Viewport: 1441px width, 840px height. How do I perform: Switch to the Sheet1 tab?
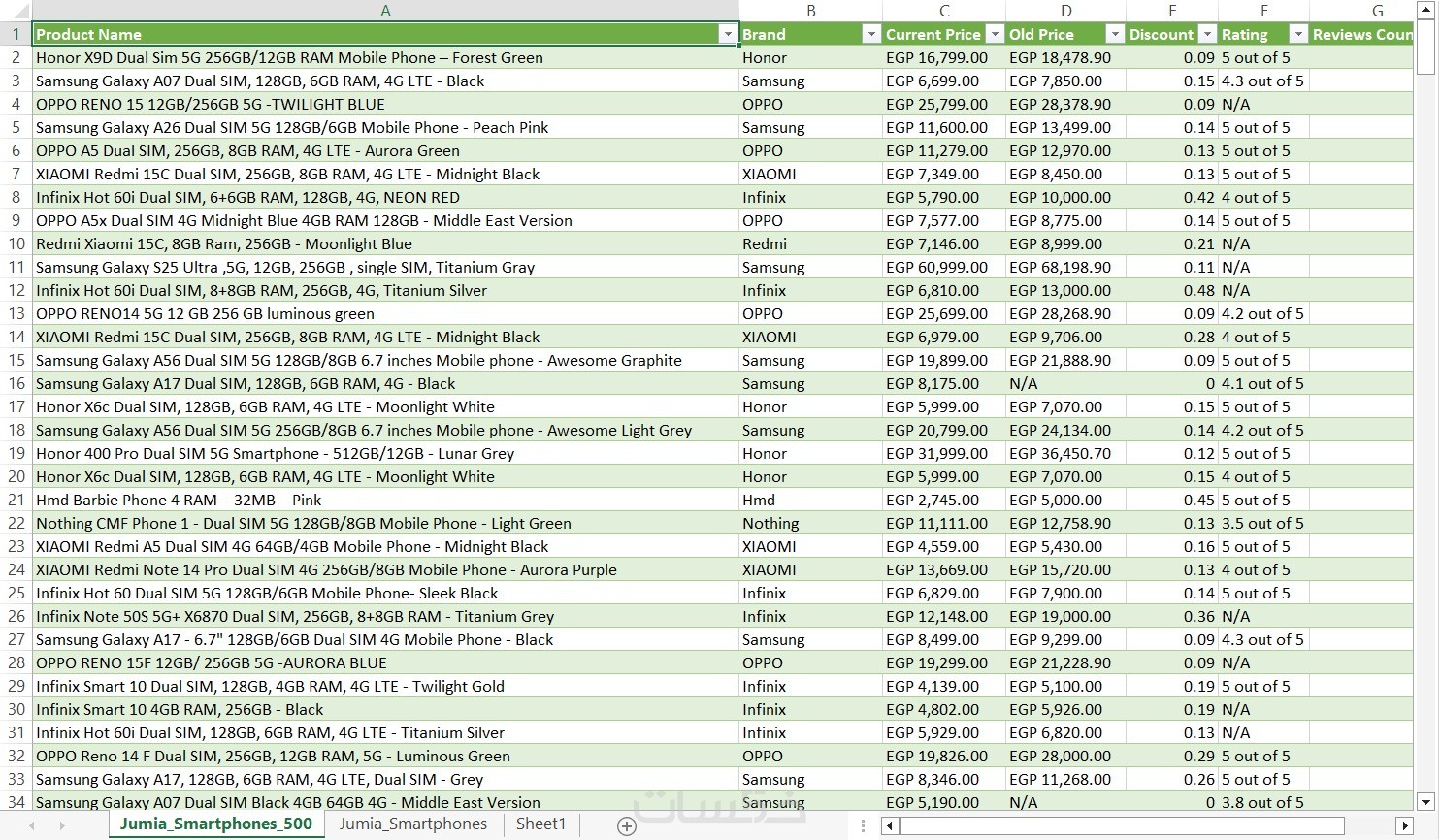pyautogui.click(x=540, y=824)
